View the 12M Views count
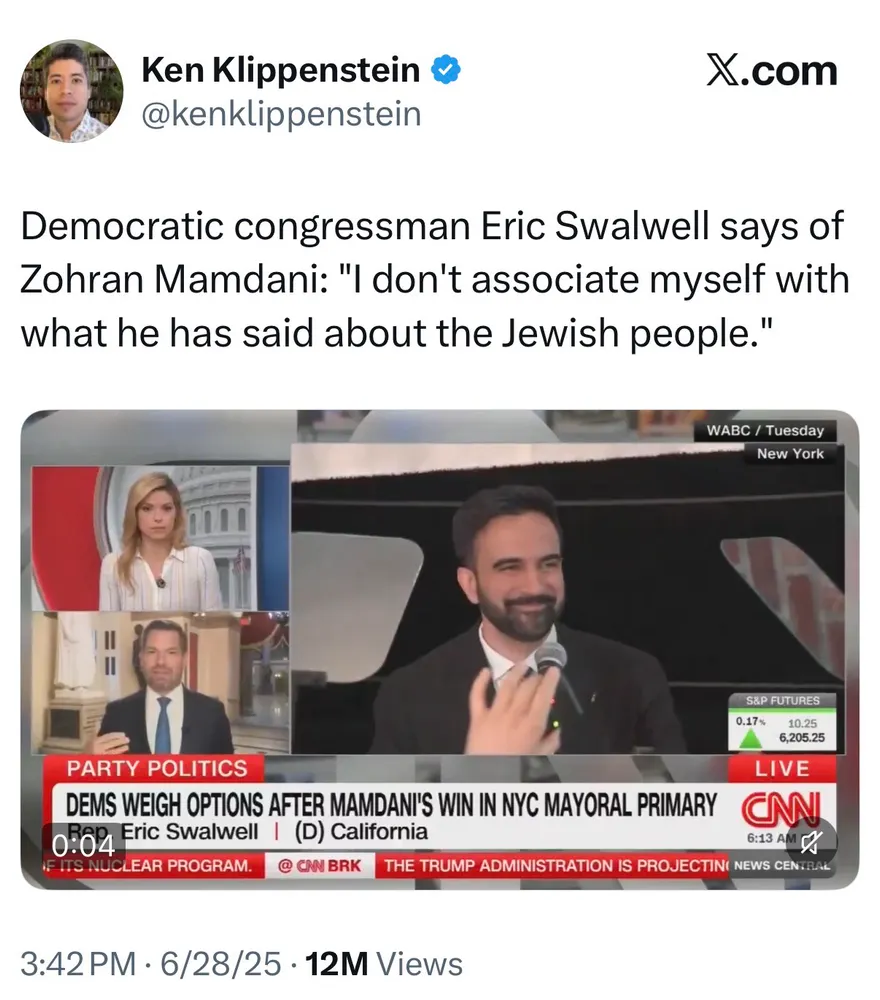 point(384,963)
